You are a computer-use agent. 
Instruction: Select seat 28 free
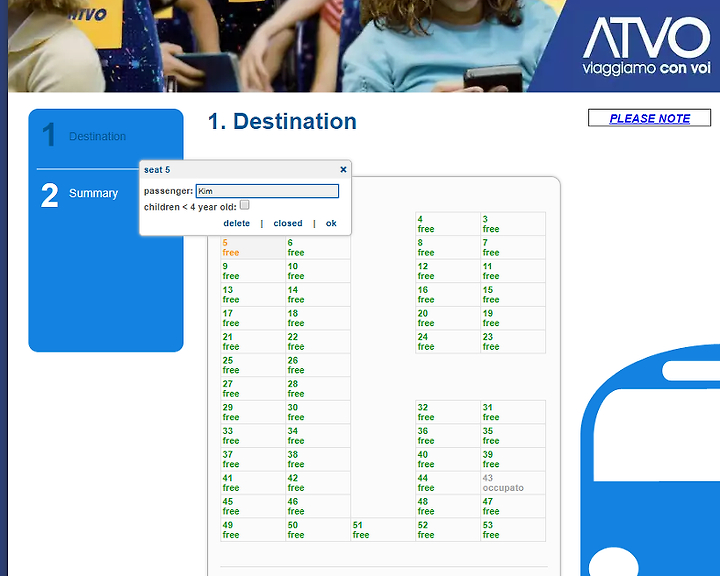click(318, 389)
